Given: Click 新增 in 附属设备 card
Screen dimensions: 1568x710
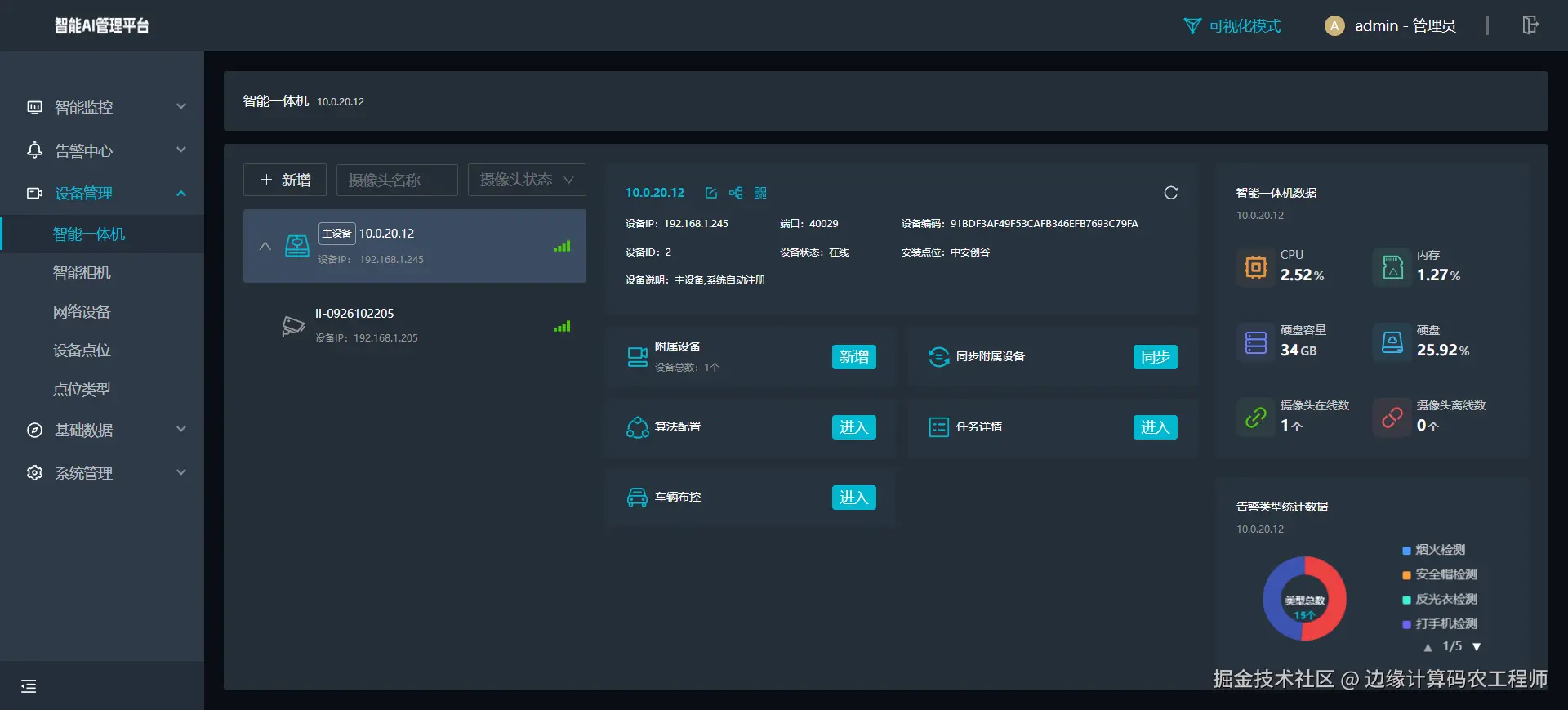Looking at the screenshot, I should pyautogui.click(x=854, y=357).
